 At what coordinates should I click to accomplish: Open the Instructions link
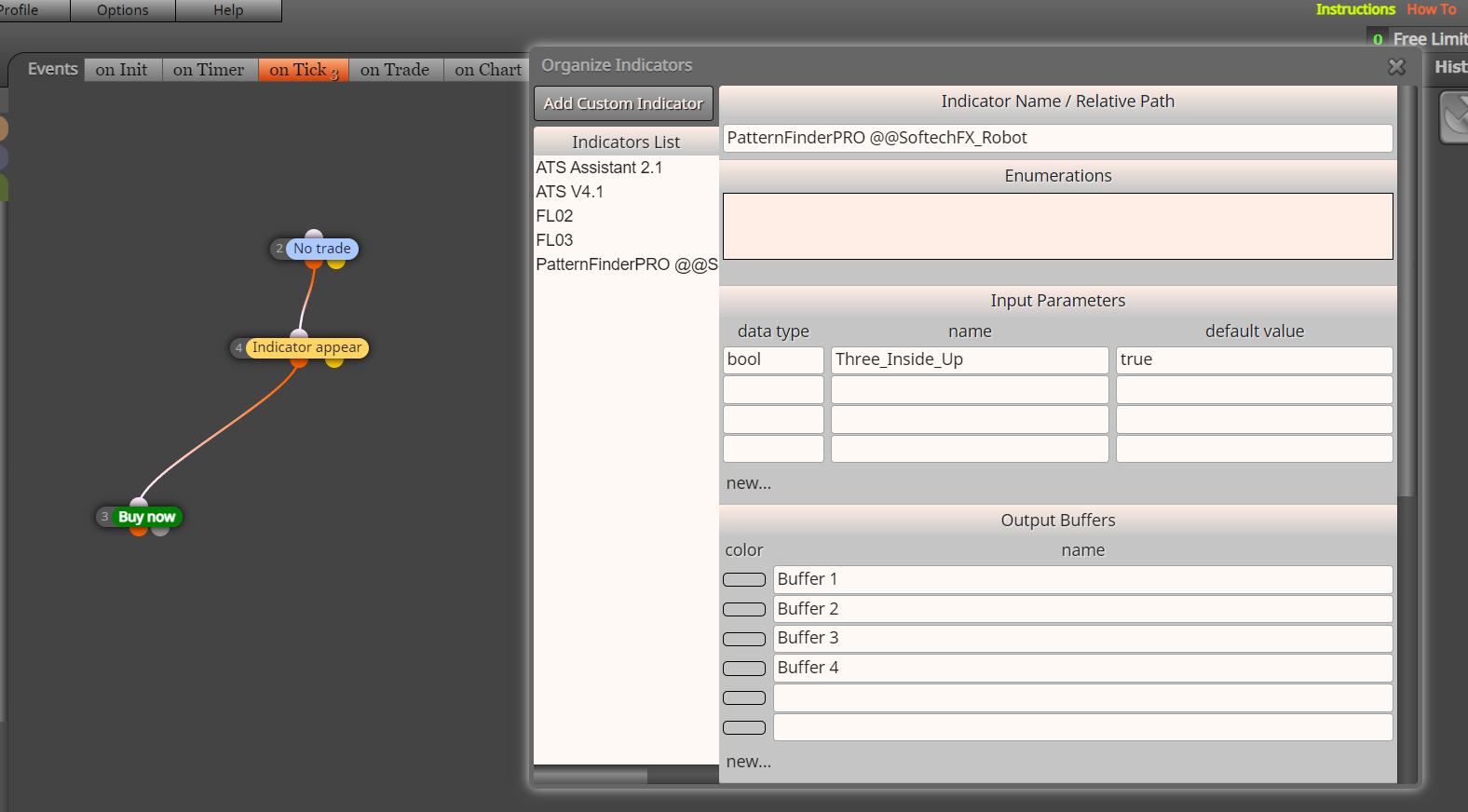pos(1355,9)
